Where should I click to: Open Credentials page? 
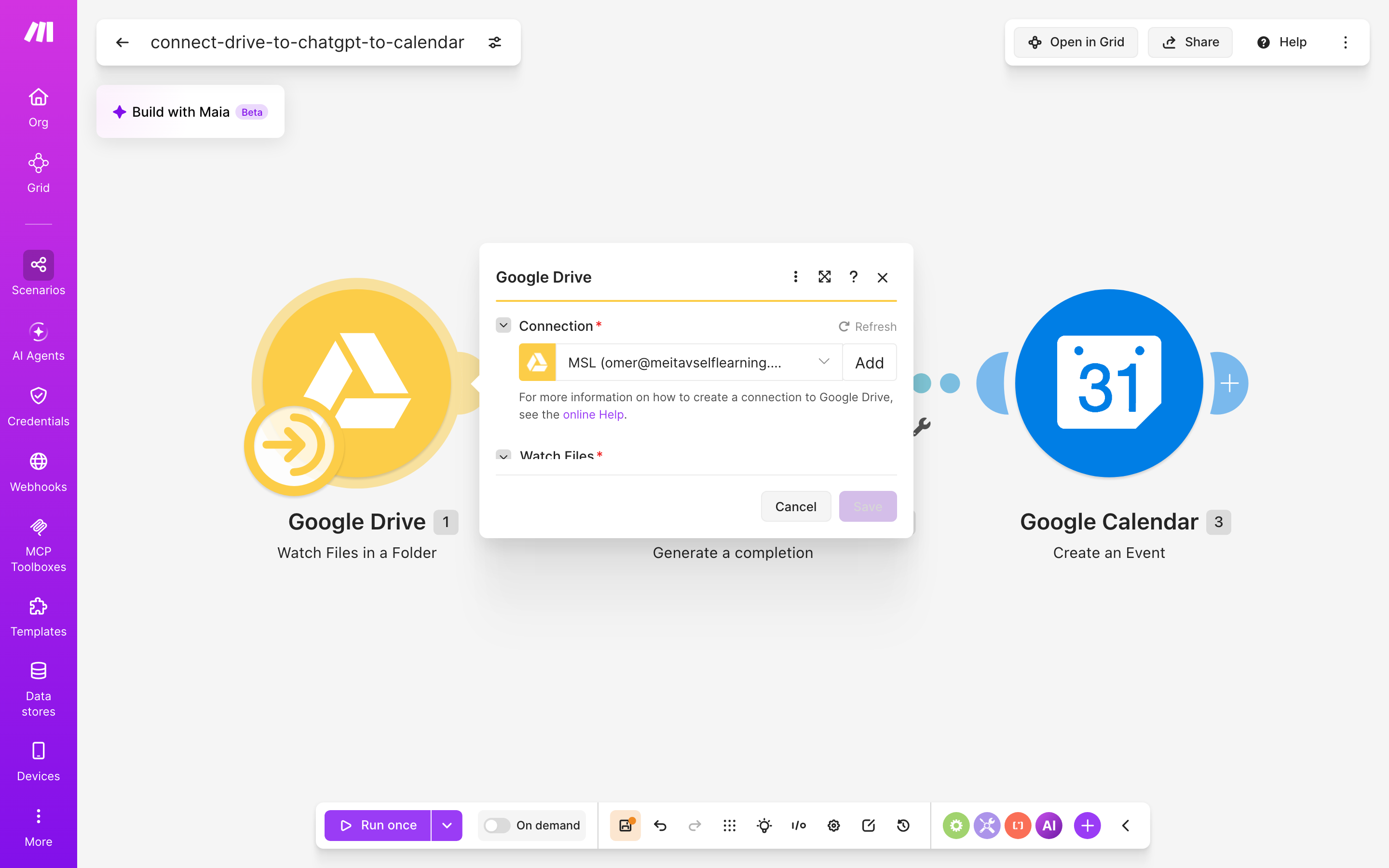(39, 407)
